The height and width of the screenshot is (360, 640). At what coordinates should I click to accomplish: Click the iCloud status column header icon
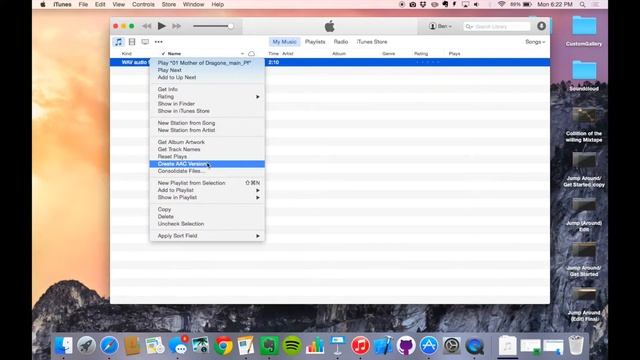coord(251,53)
